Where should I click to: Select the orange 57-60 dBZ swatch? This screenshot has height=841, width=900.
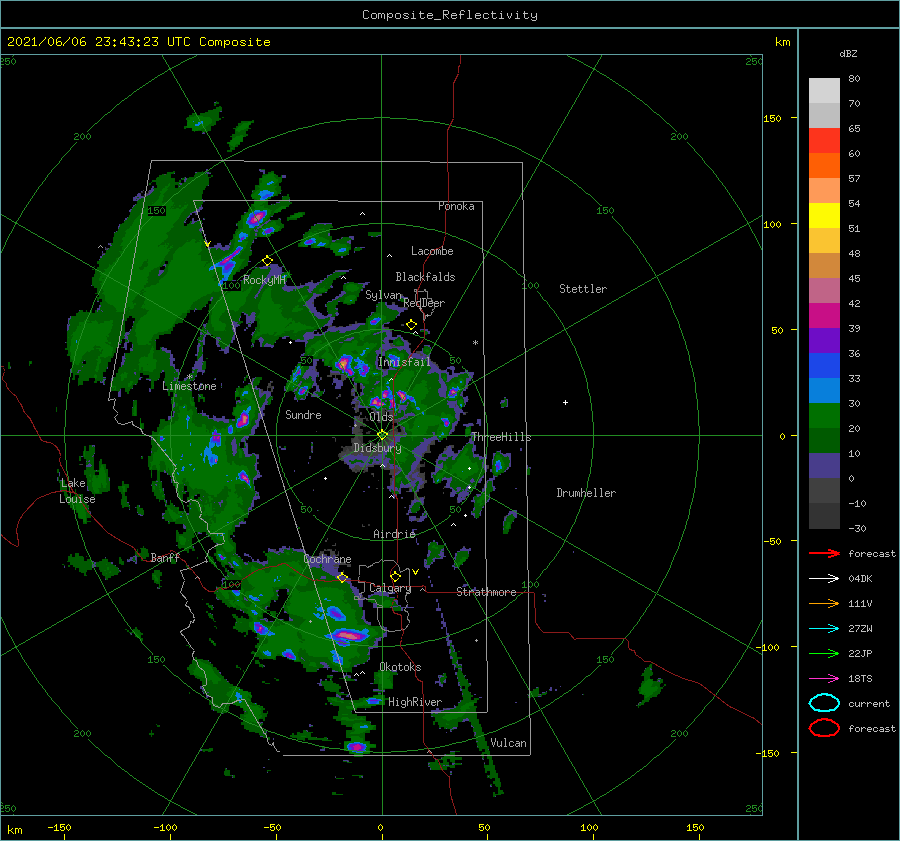tap(824, 165)
